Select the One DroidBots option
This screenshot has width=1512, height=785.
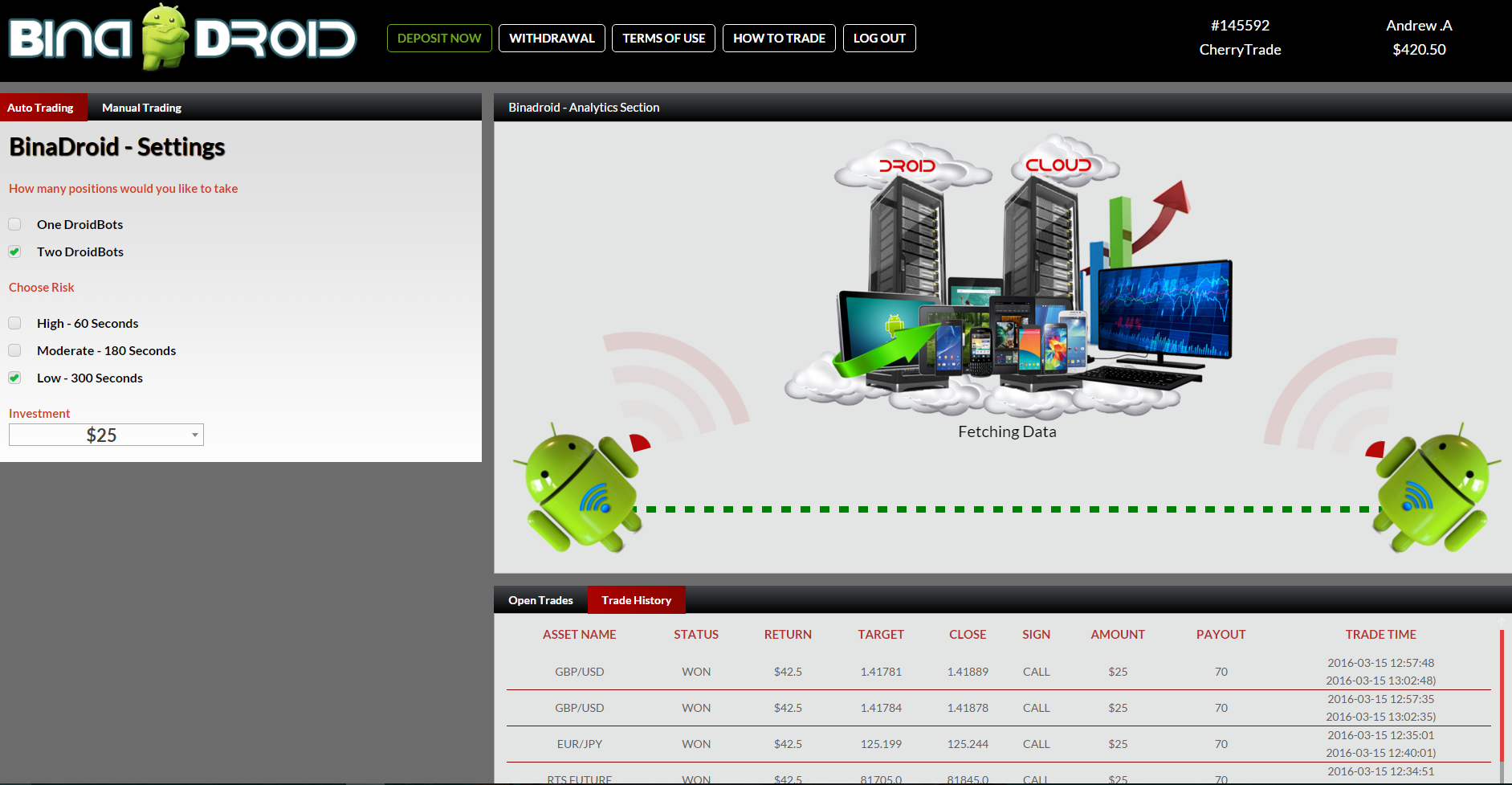click(15, 224)
